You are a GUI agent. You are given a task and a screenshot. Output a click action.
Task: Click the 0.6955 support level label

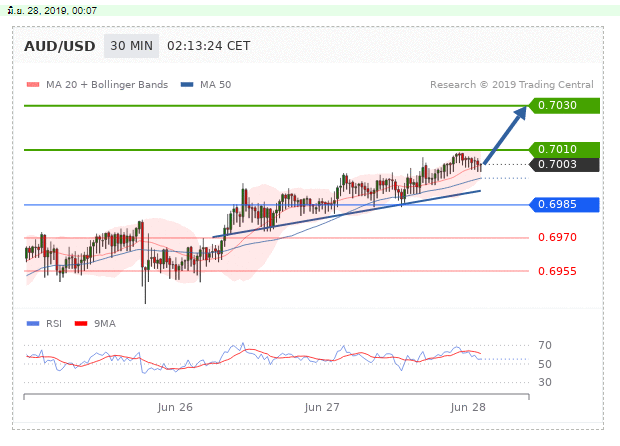point(557,271)
